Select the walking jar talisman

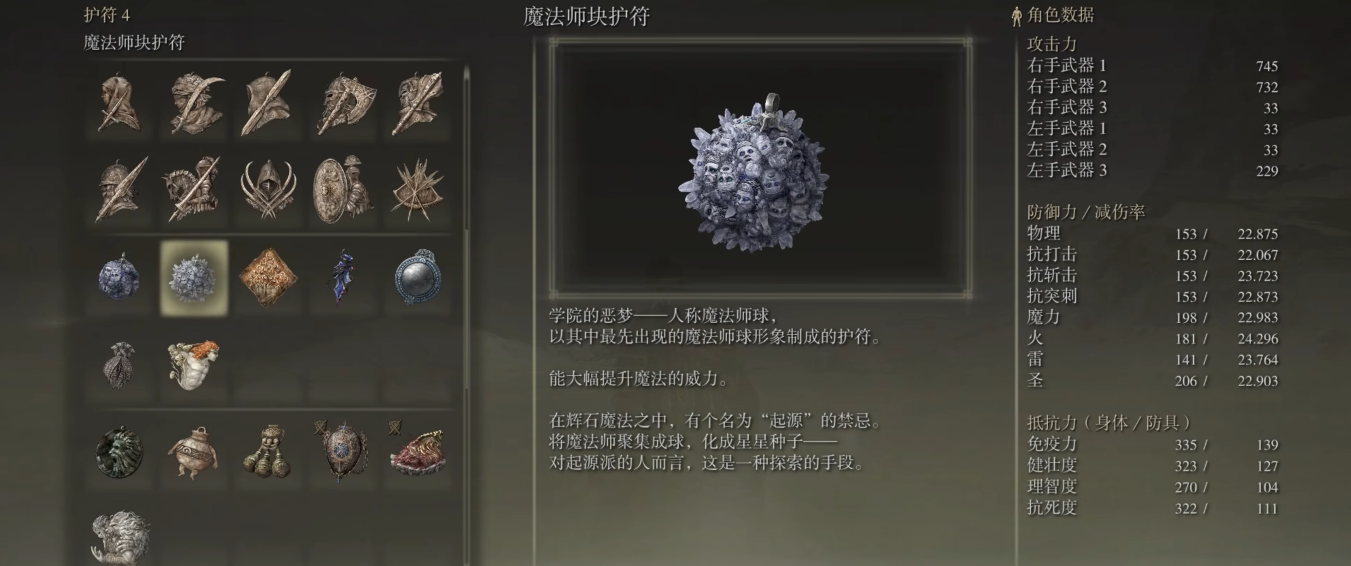pos(194,452)
